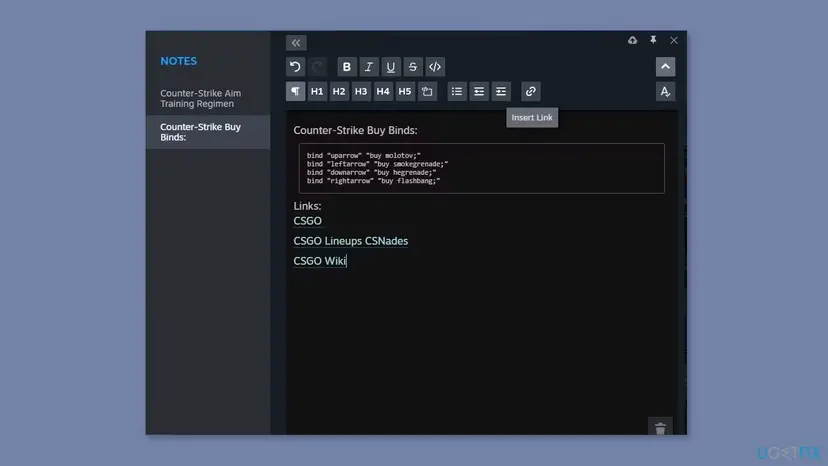Increase the list indent
The height and width of the screenshot is (466, 828).
click(x=501, y=91)
